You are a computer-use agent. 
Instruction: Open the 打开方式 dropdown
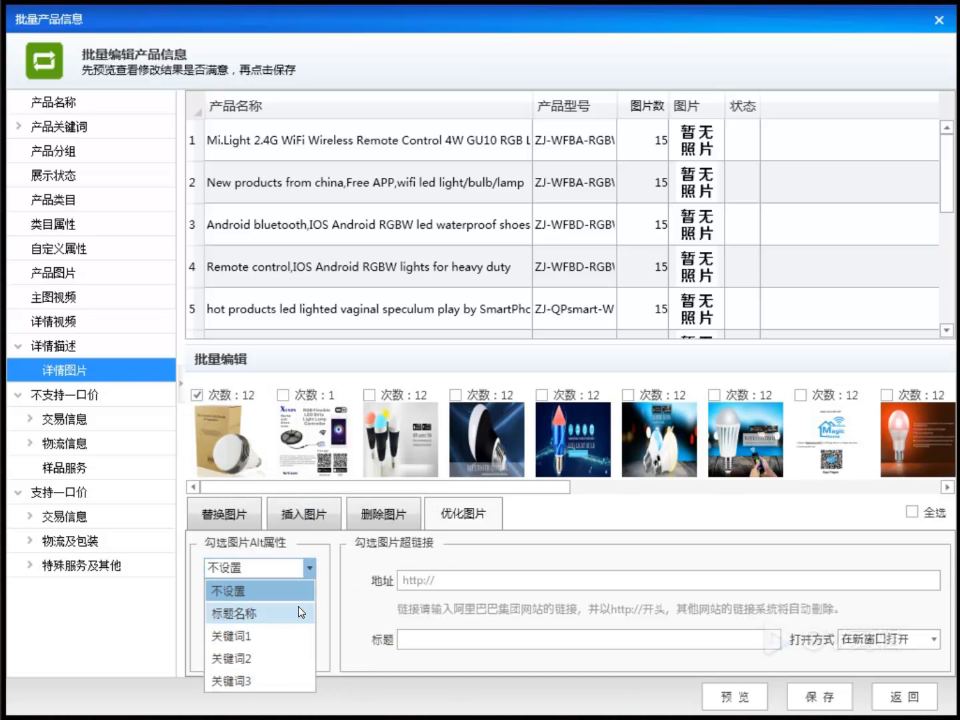[888, 639]
